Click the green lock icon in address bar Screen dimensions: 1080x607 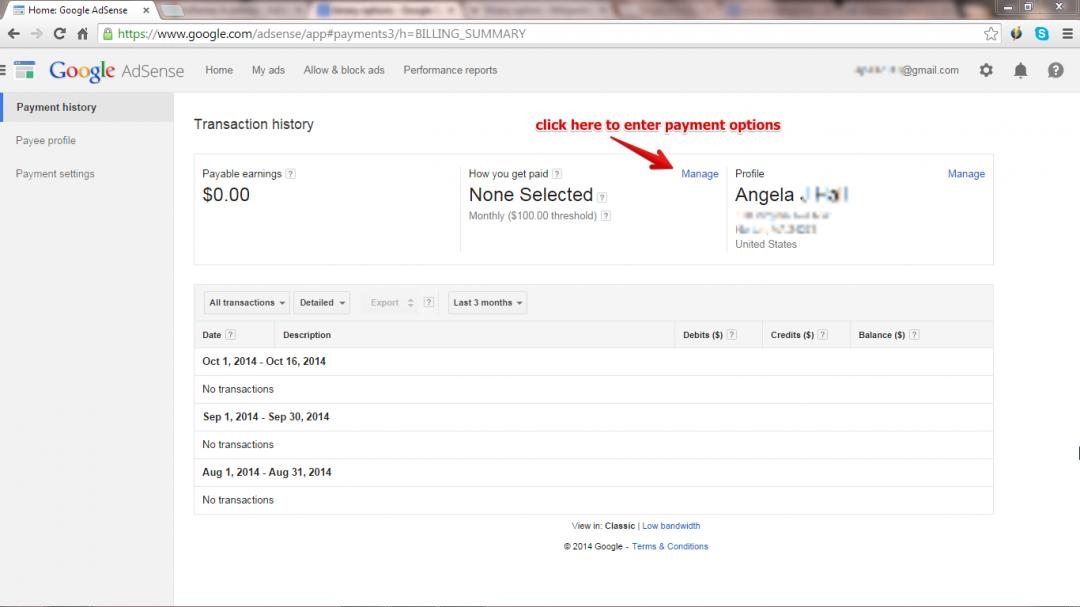(107, 34)
